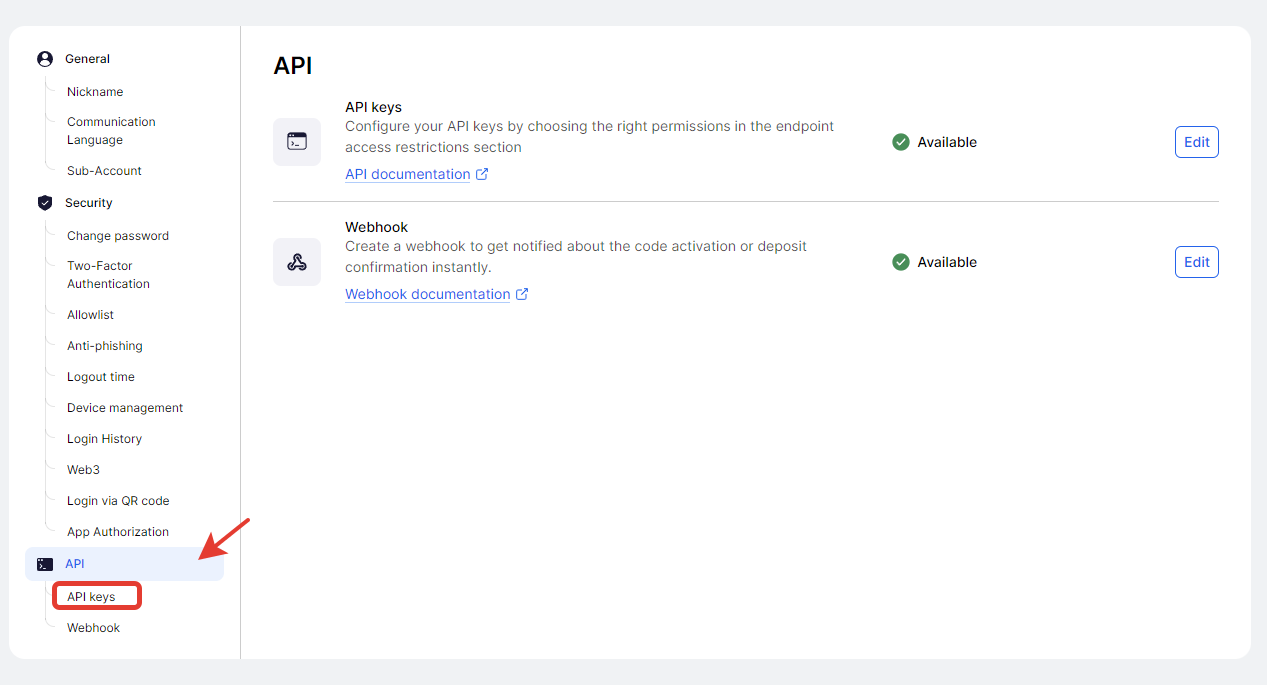1267x685 pixels.
Task: Click external link icon beside Webhook documentation
Action: coord(522,294)
